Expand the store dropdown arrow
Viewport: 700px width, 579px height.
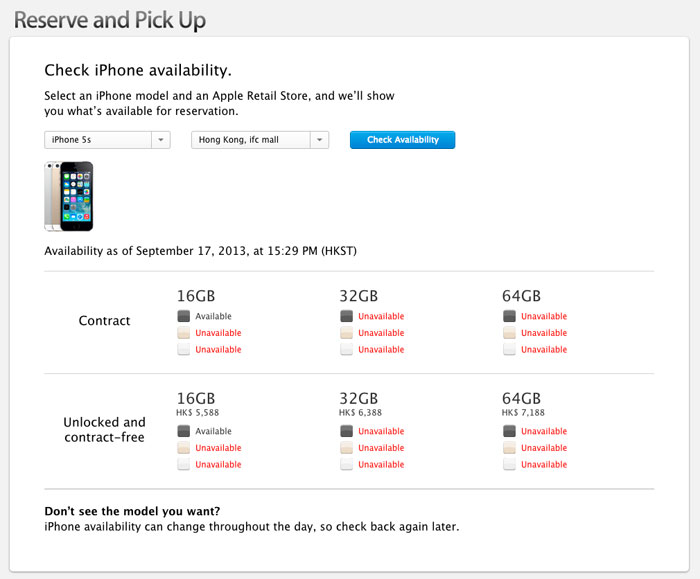(x=320, y=140)
